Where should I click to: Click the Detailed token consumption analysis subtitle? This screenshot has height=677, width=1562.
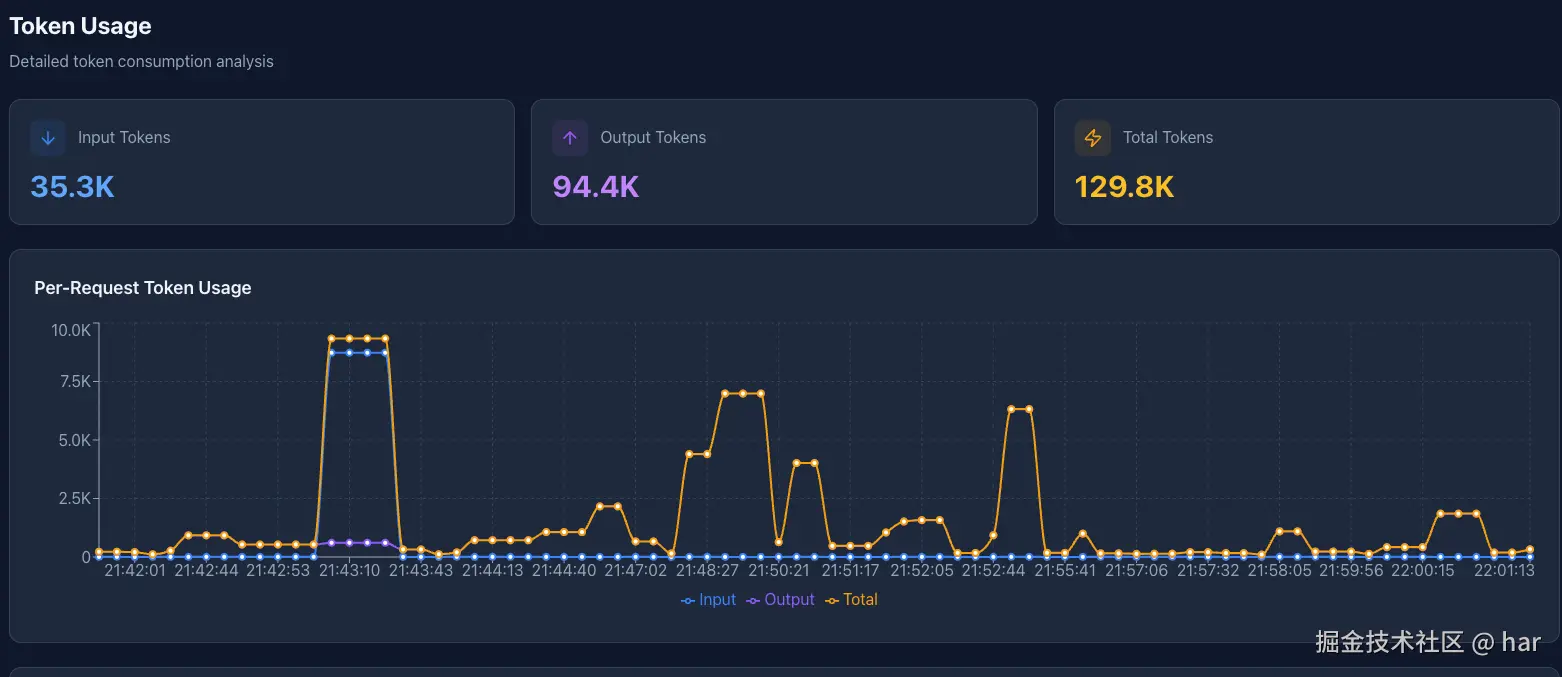coord(141,61)
